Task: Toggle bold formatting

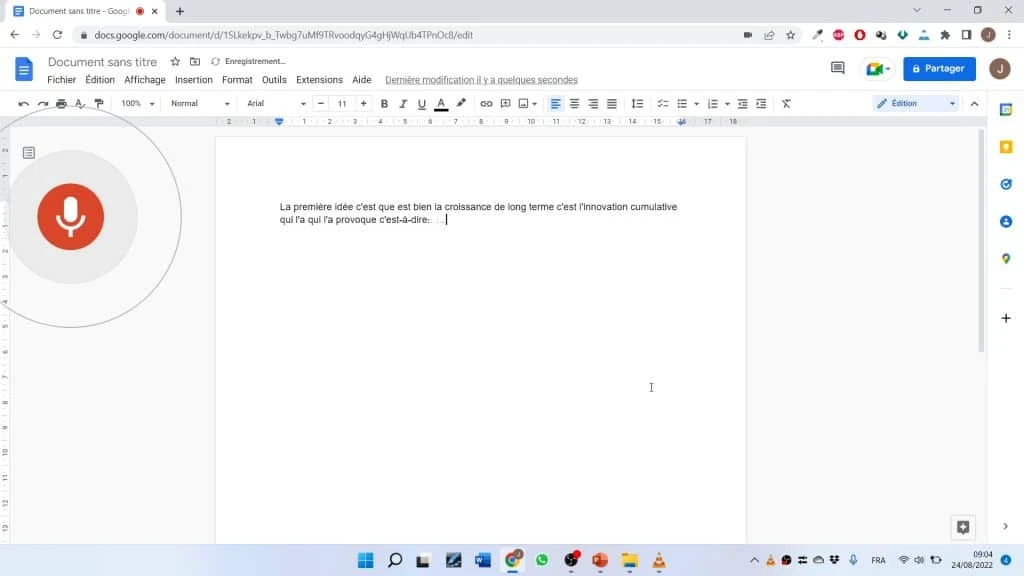Action: [x=384, y=104]
